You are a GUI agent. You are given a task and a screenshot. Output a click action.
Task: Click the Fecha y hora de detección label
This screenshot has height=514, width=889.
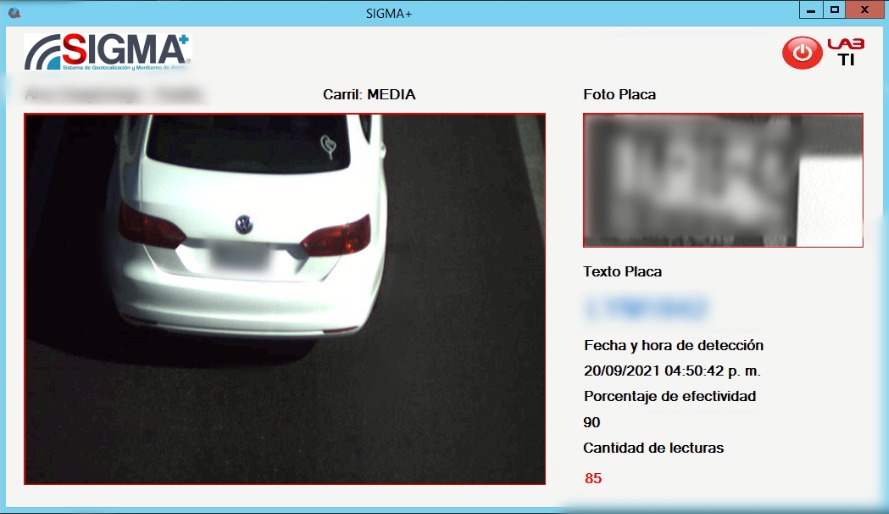[x=673, y=345]
